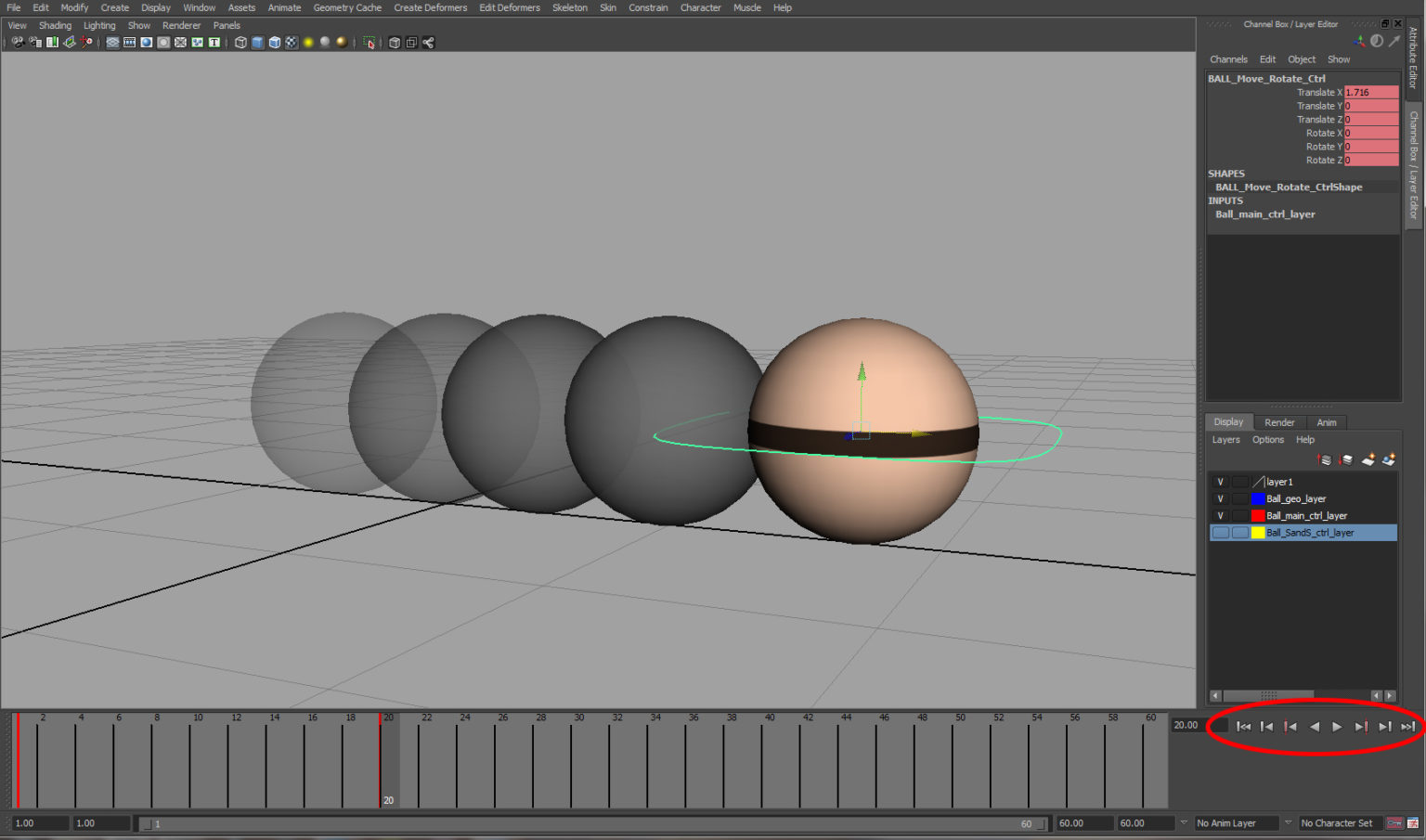Select the BALL_Move_Rotate_CtrlShape node

[1289, 187]
